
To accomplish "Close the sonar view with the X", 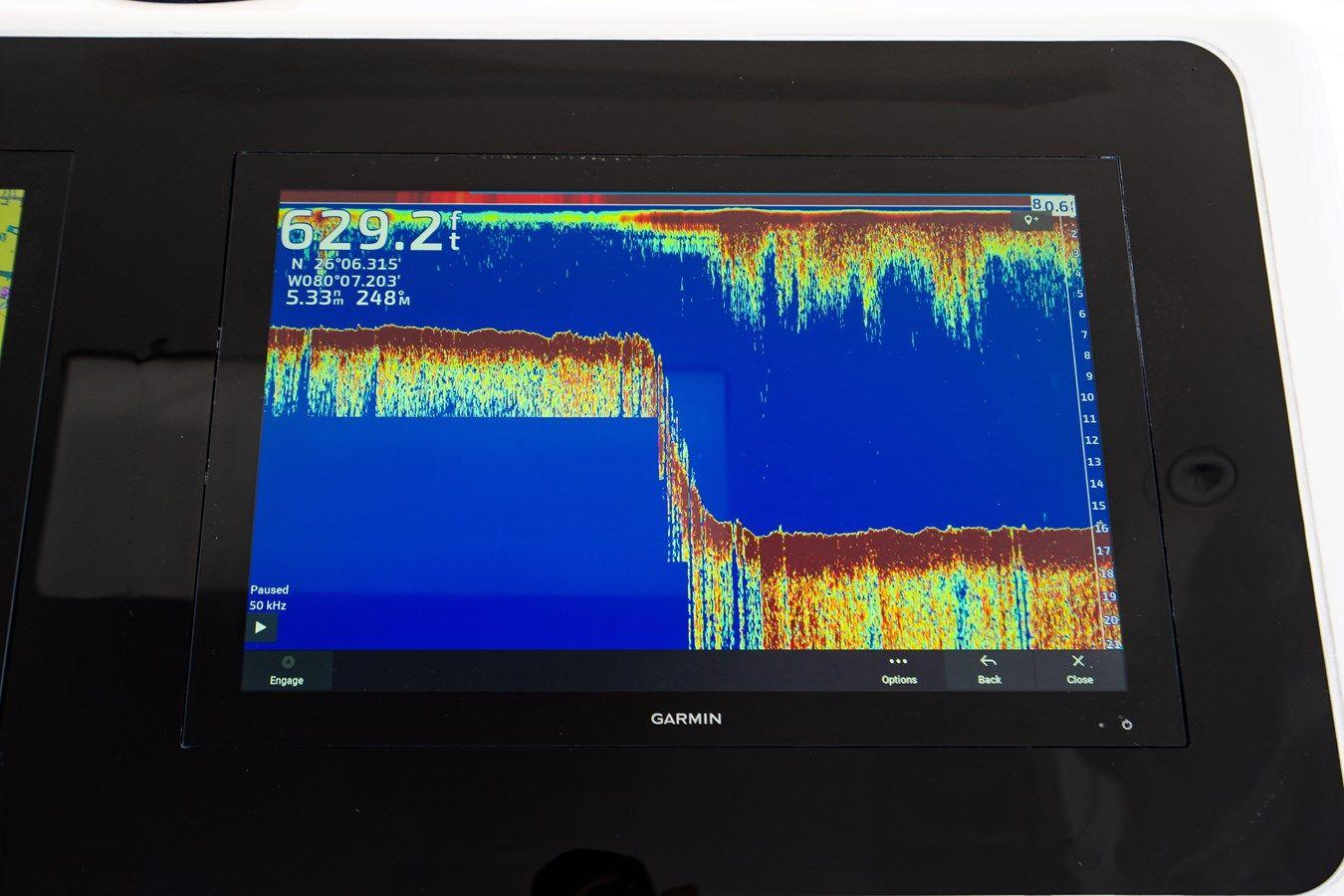I will pyautogui.click(x=1079, y=670).
